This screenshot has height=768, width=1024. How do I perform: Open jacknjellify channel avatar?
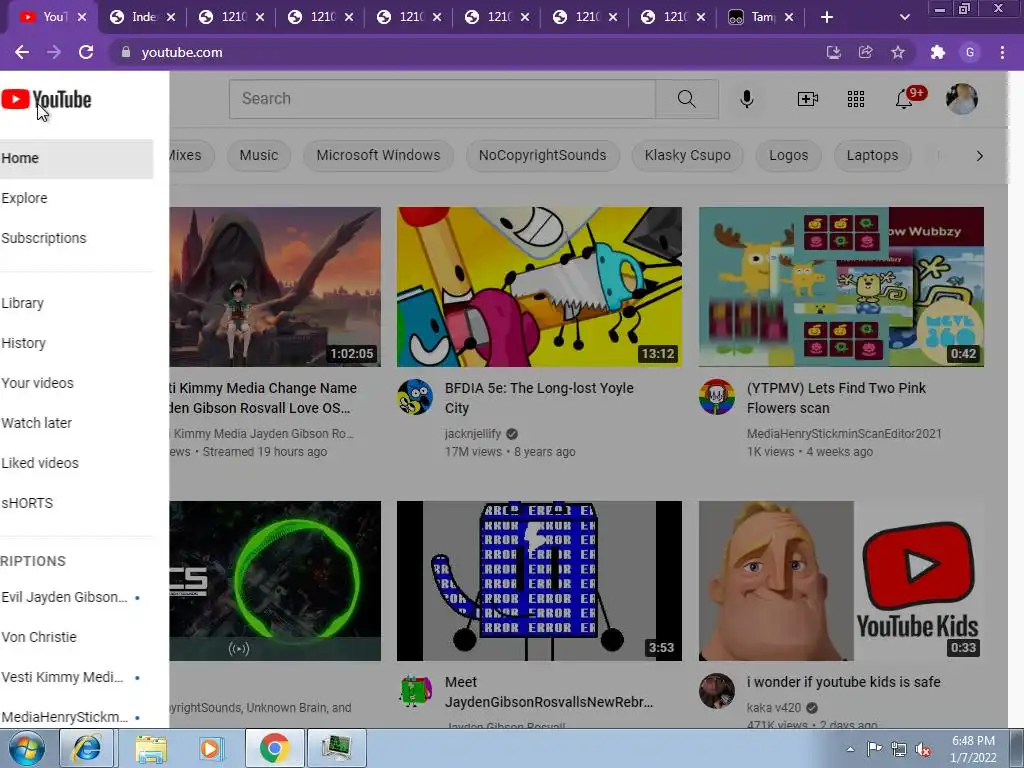415,396
